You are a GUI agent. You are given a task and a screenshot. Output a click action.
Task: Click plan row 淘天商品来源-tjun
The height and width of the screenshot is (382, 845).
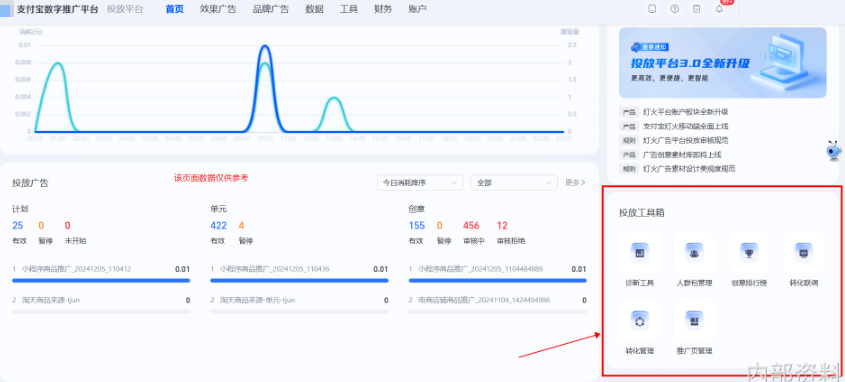101,304
